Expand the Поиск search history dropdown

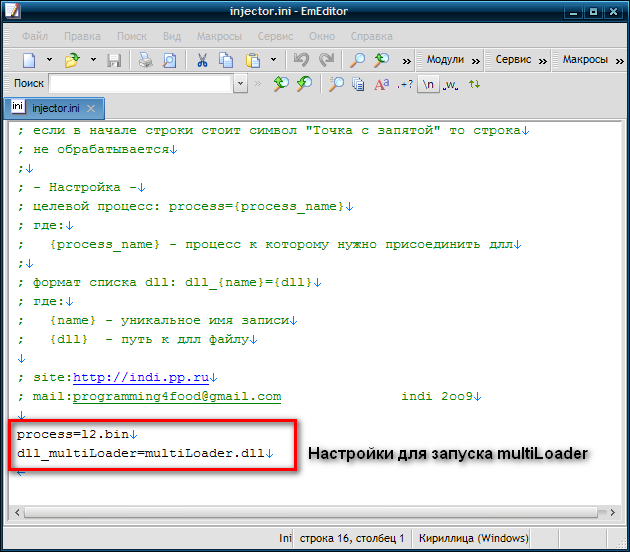click(240, 85)
